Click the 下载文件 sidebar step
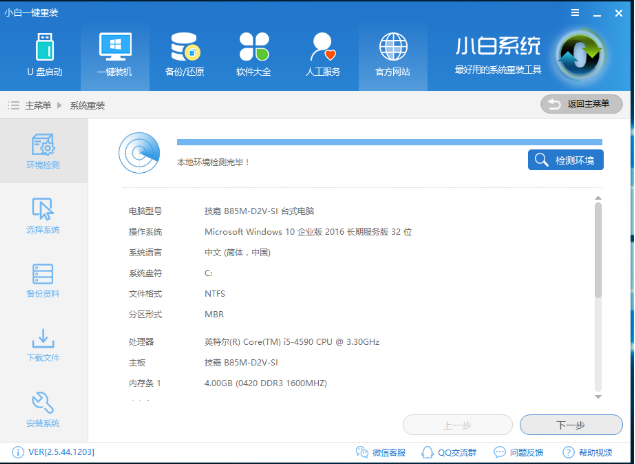 (x=43, y=345)
